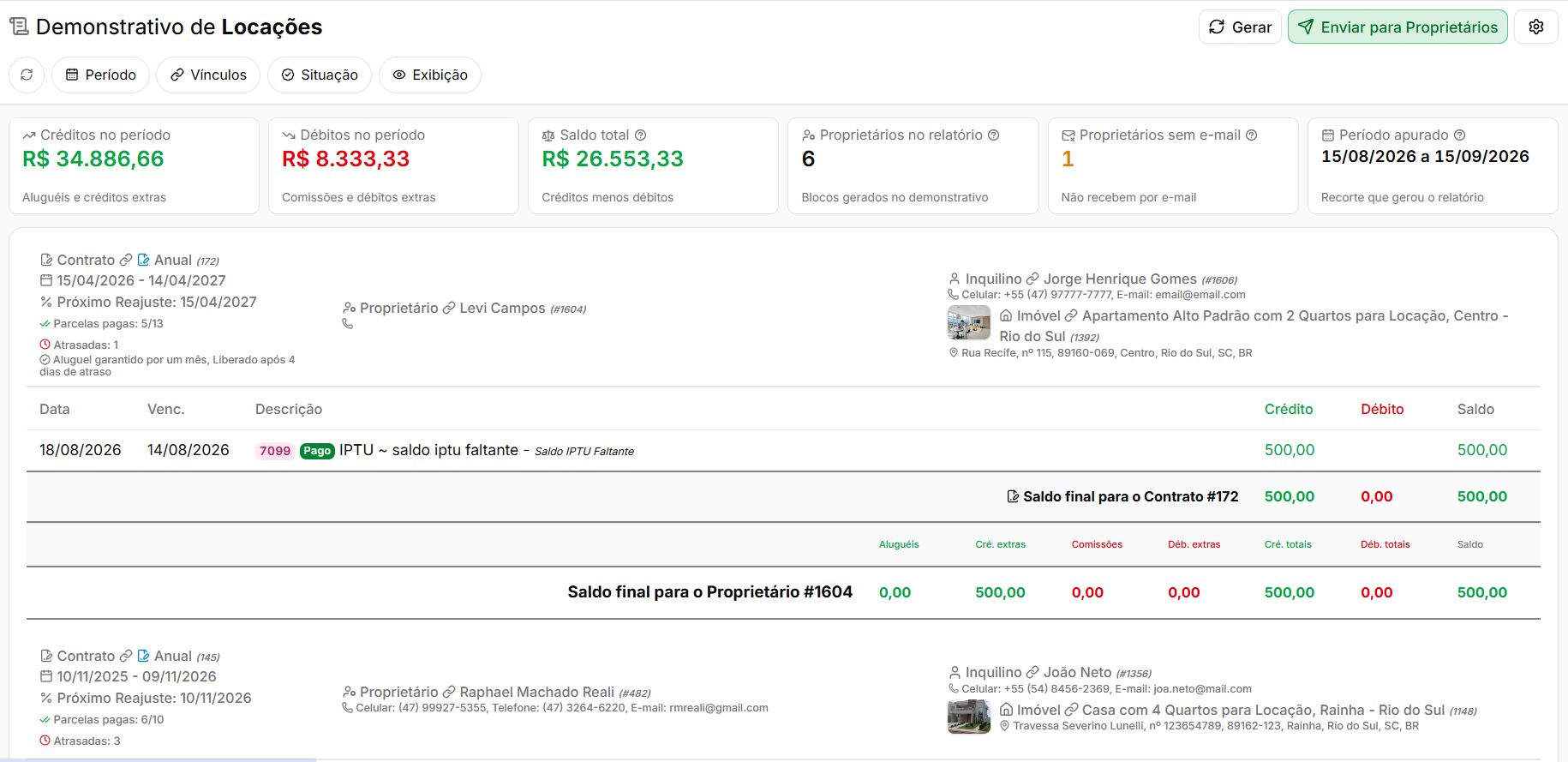Click the 'Atrasadas: 3' text
Viewport: 1568px width, 762px height.
[87, 741]
